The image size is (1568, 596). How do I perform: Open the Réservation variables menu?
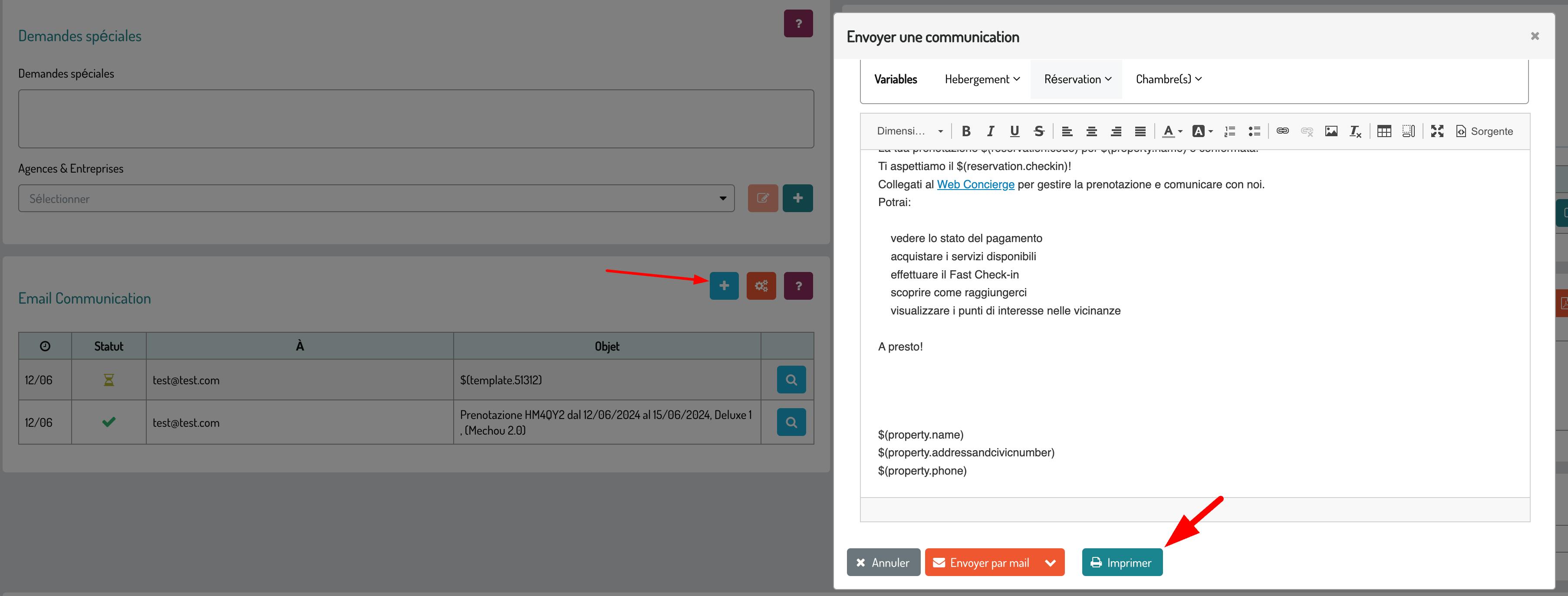pos(1077,79)
